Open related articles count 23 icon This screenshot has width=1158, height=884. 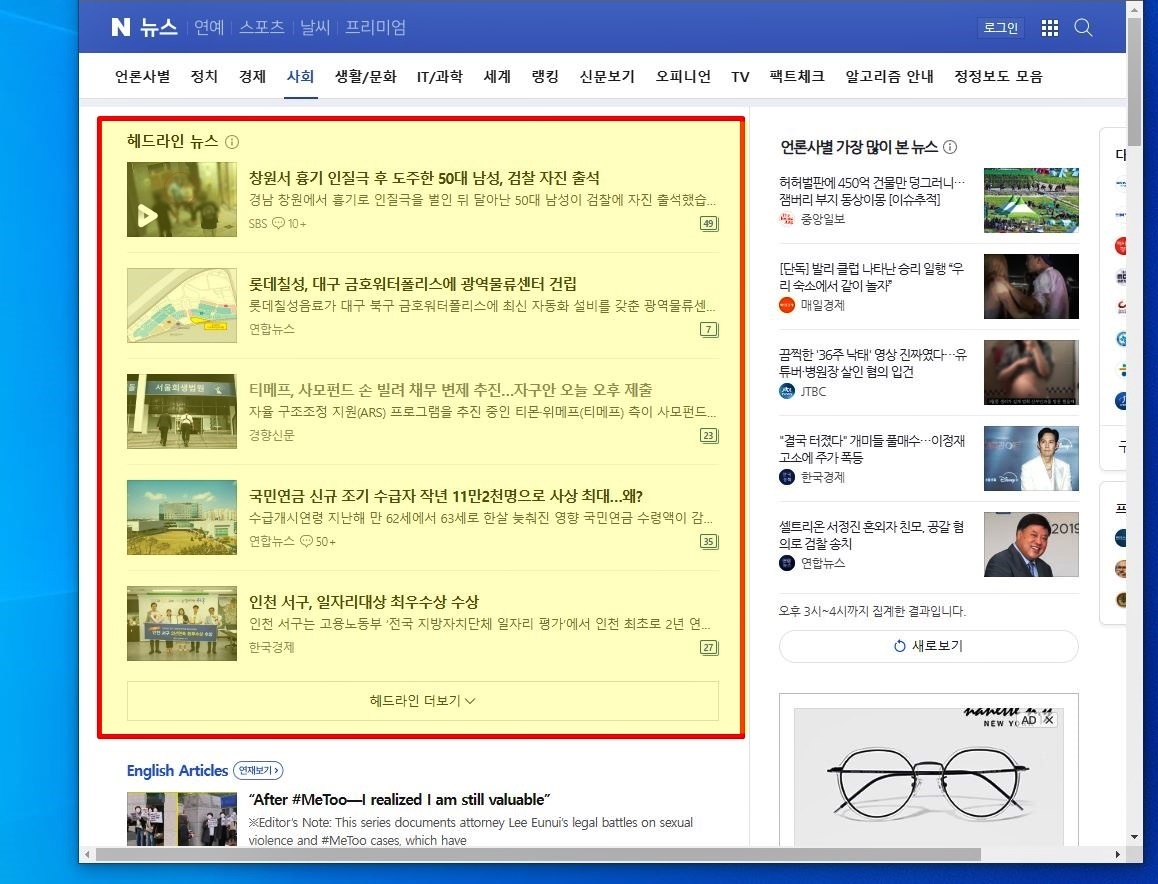709,436
